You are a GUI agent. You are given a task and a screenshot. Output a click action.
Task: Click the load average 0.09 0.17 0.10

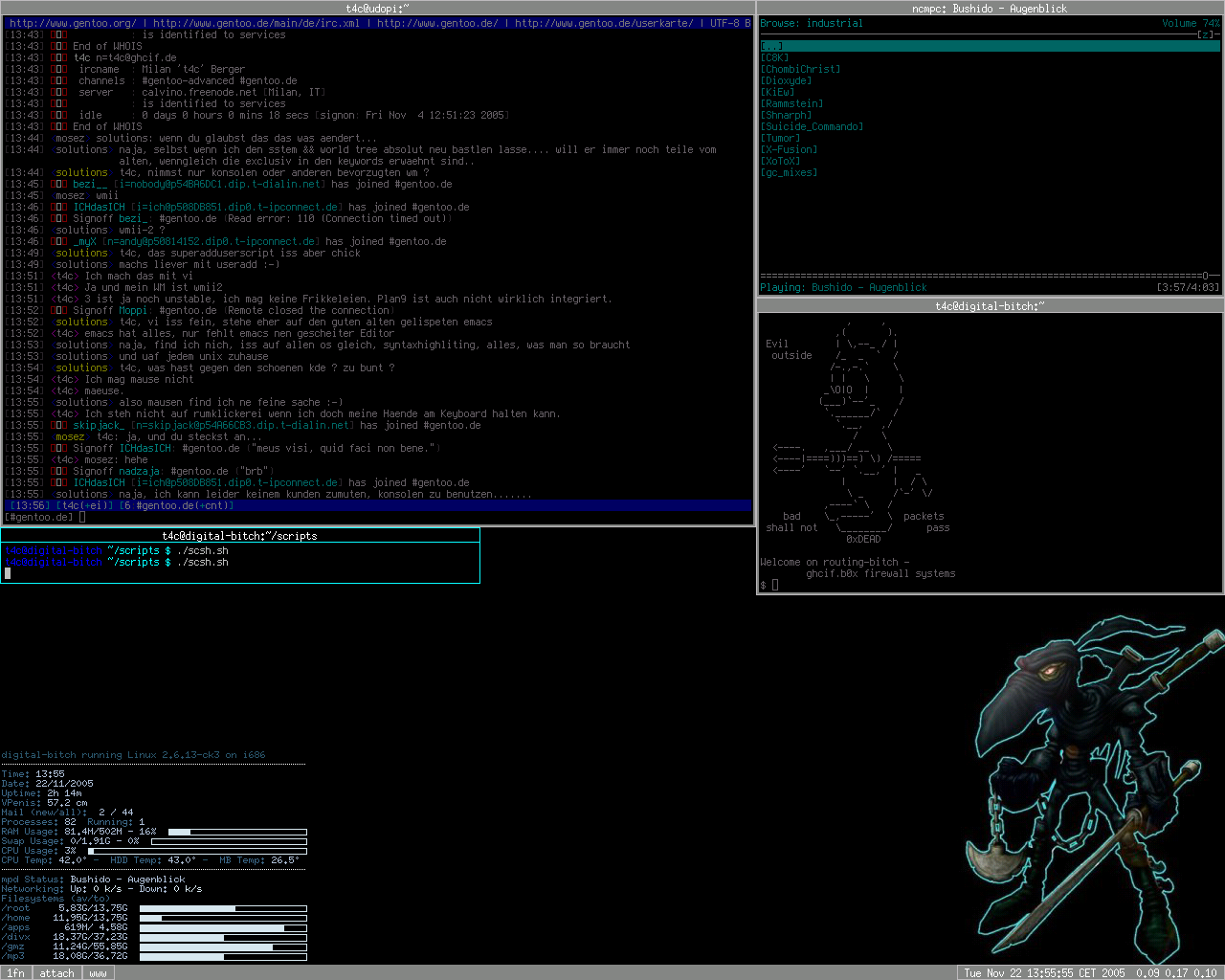coord(1176,972)
